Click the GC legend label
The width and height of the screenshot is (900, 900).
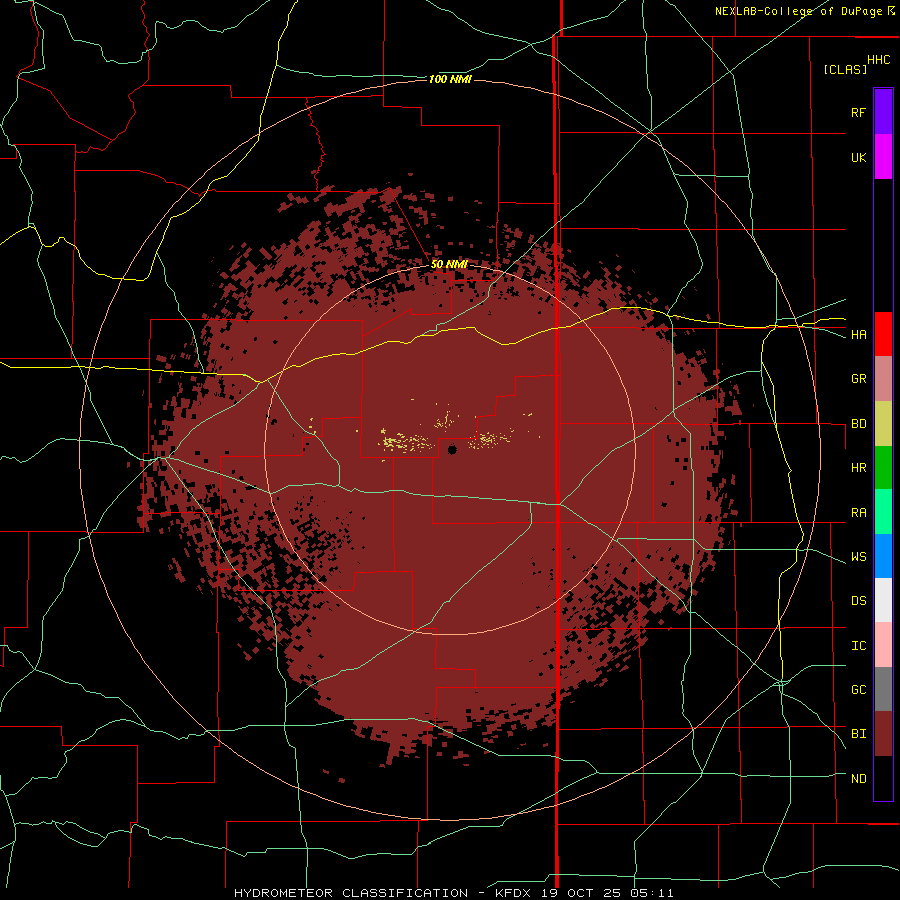pyautogui.click(x=858, y=690)
